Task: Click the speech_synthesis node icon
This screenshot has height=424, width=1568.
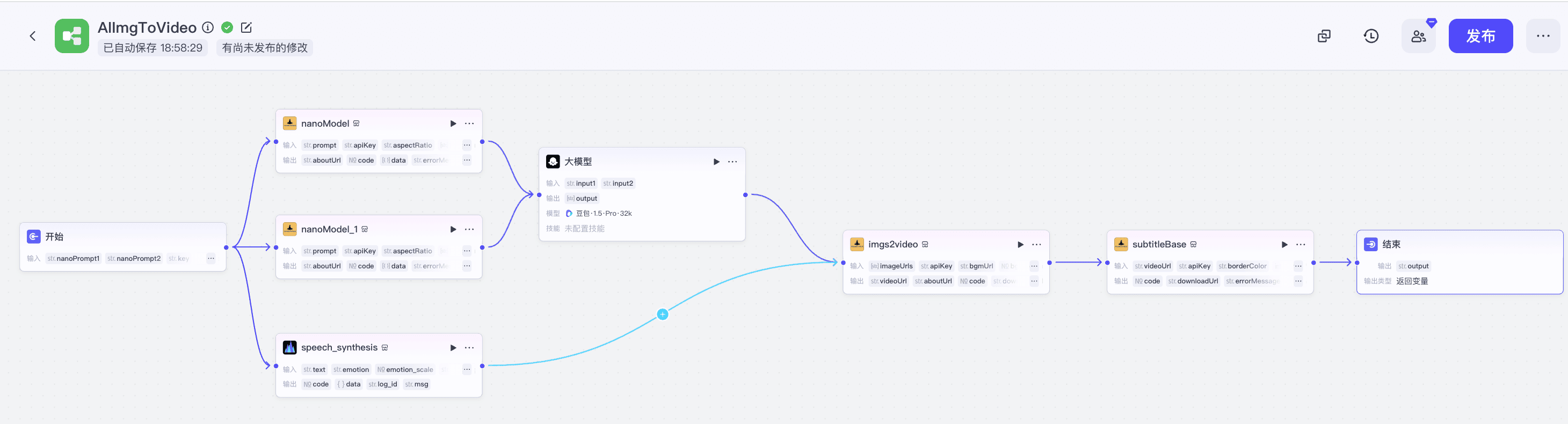Action: [x=290, y=347]
